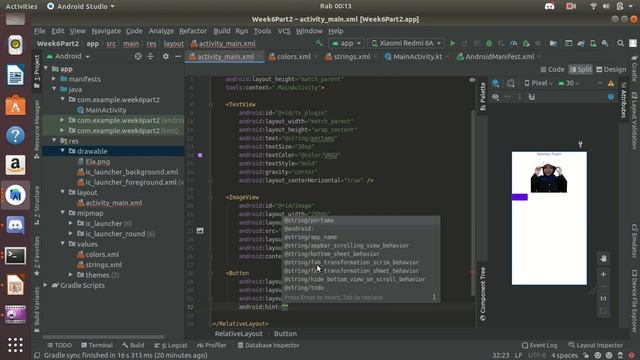This screenshot has height=360, width=640.
Task: Click the 1:1 zoom button
Action: click(603, 299)
